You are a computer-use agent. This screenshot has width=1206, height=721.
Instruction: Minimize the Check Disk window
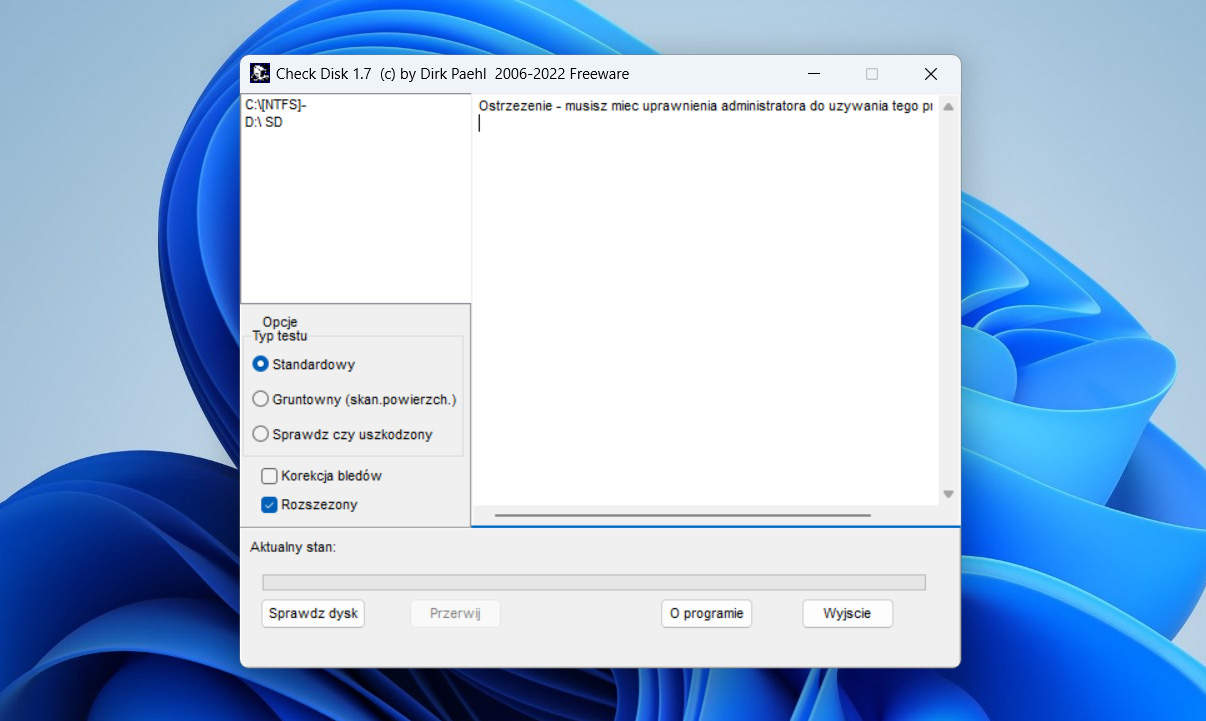point(812,73)
